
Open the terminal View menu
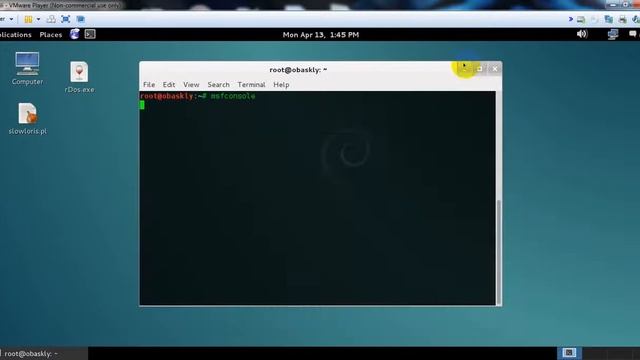[191, 84]
